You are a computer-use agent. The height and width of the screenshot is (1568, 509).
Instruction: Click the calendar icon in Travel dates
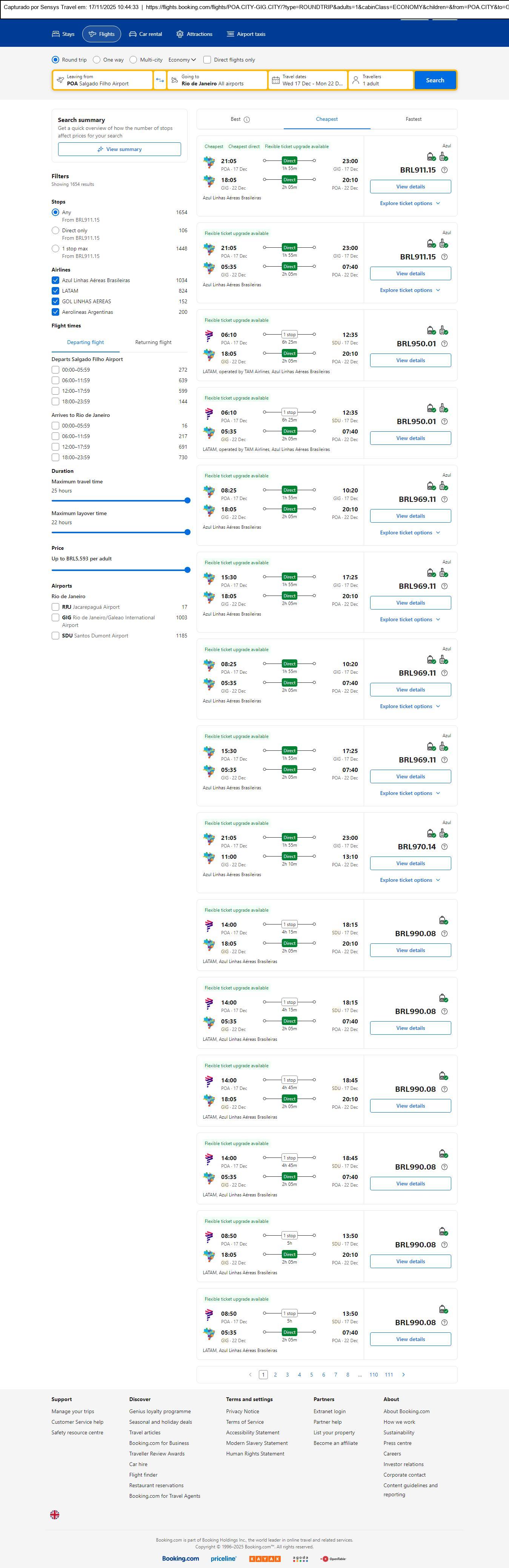[x=275, y=80]
